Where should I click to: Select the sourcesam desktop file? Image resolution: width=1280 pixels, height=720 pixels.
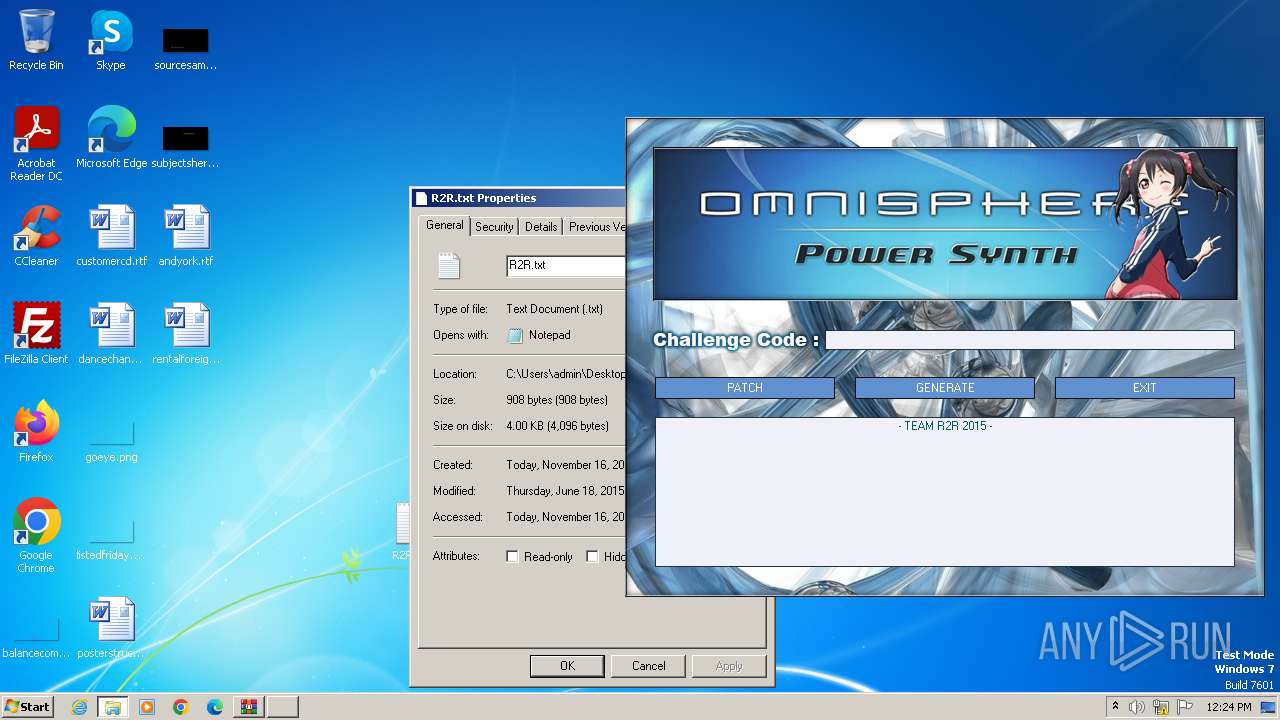[186, 48]
